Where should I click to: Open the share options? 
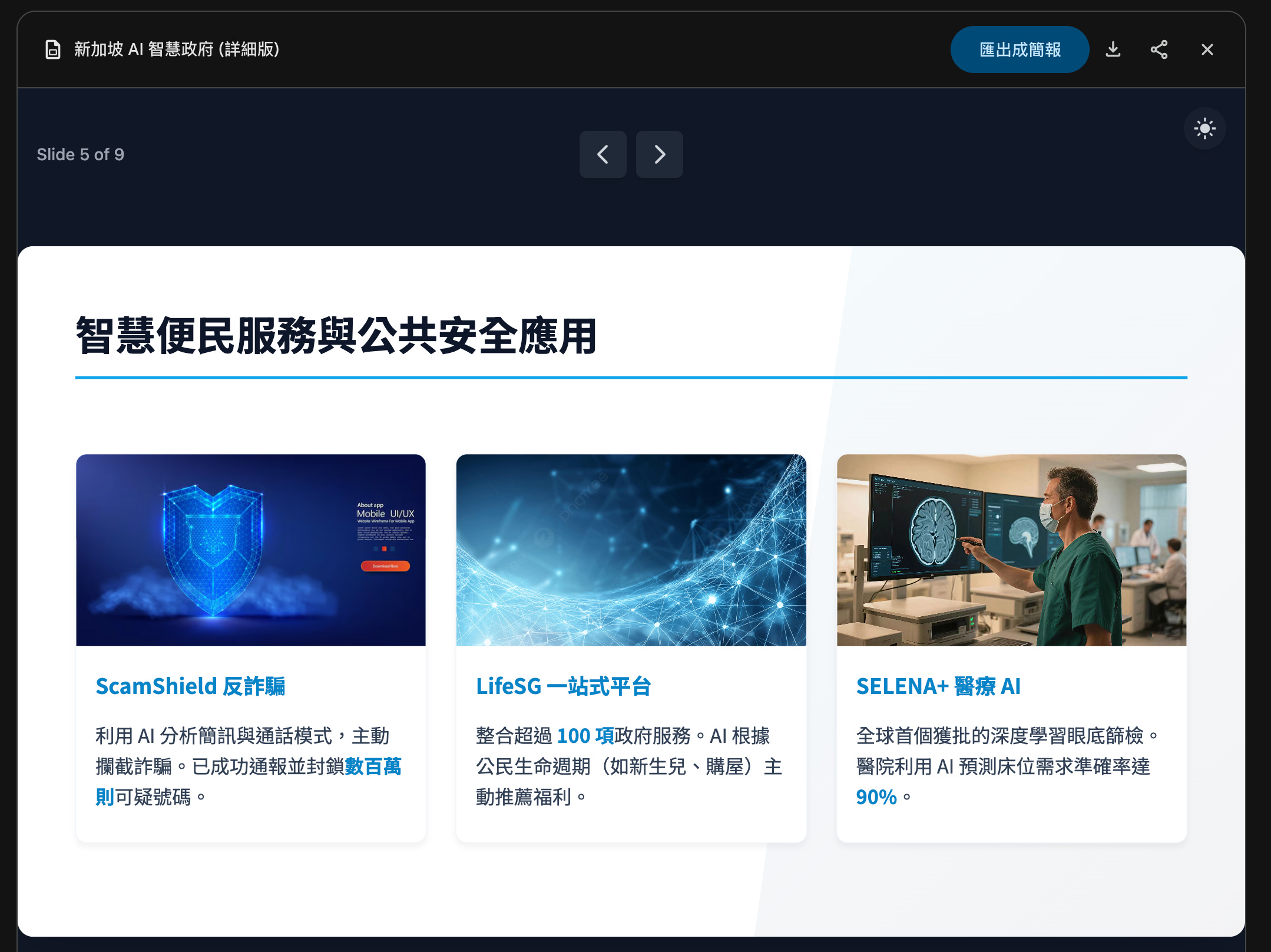click(1160, 49)
